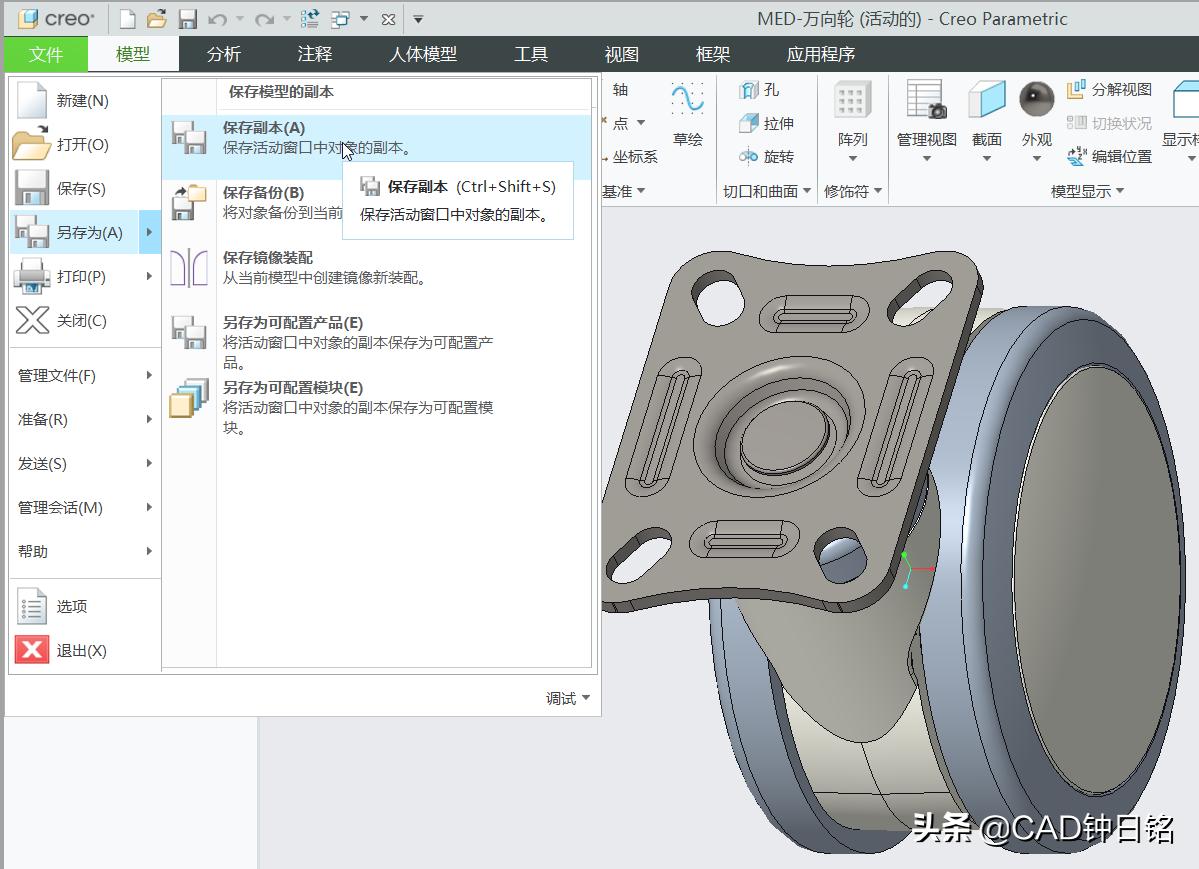
Task: Click the Save icon in Quick Access toolbar
Action: point(190,17)
